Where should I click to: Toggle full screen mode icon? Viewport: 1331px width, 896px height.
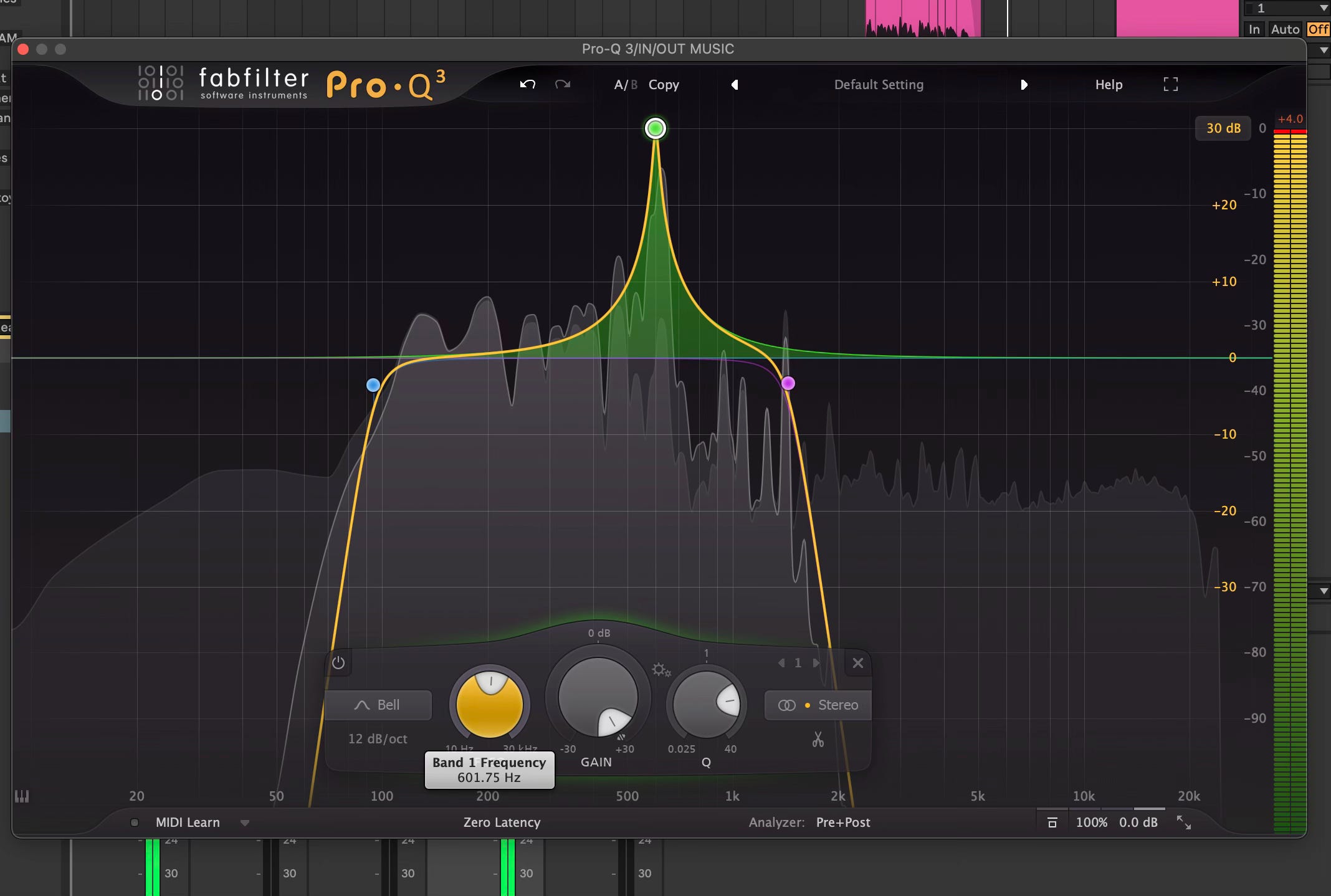click(x=1171, y=85)
